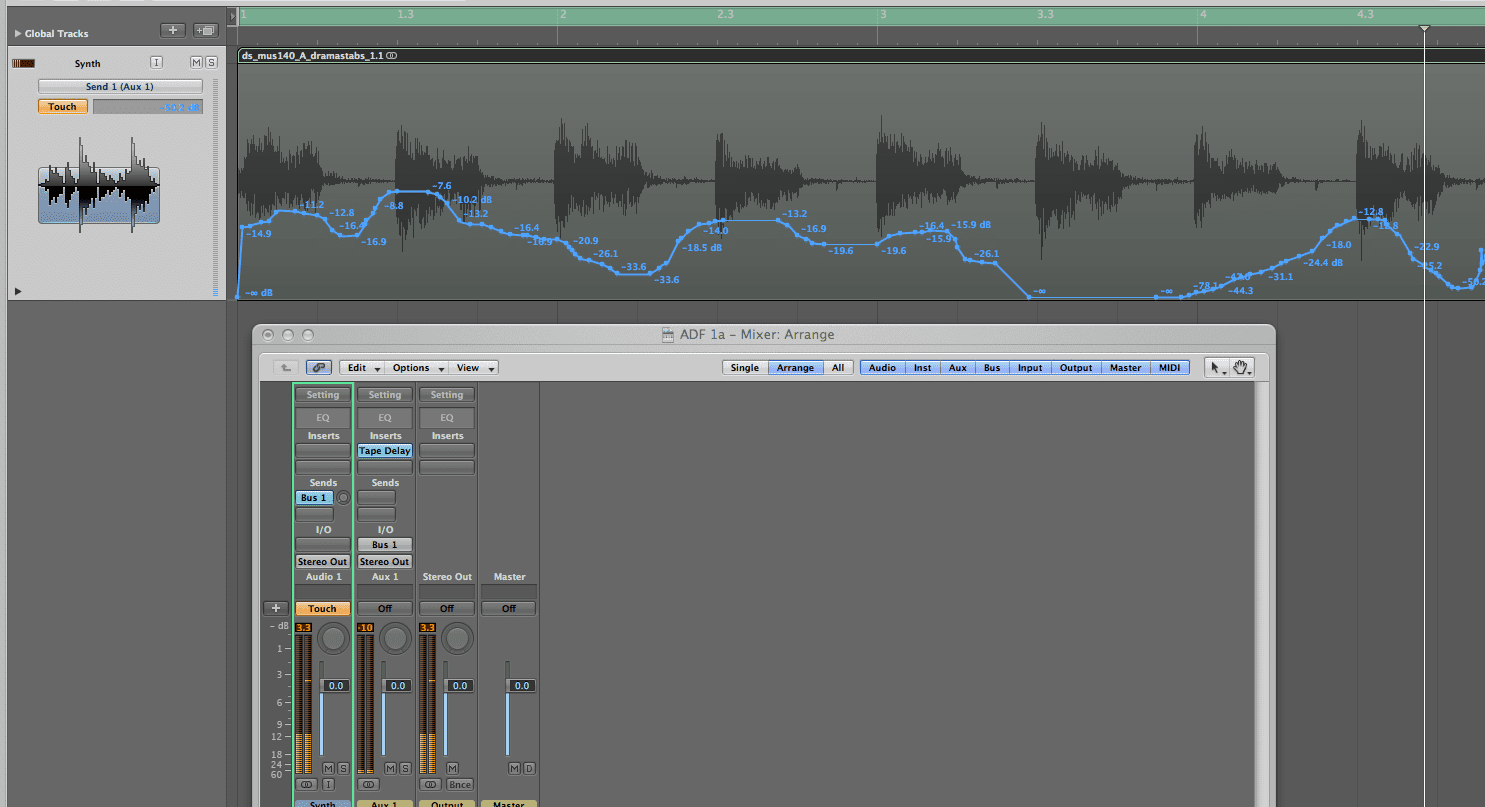This screenshot has width=1485, height=807.
Task: Click the first empty insert slot on Audio 1
Action: pyautogui.click(x=323, y=451)
